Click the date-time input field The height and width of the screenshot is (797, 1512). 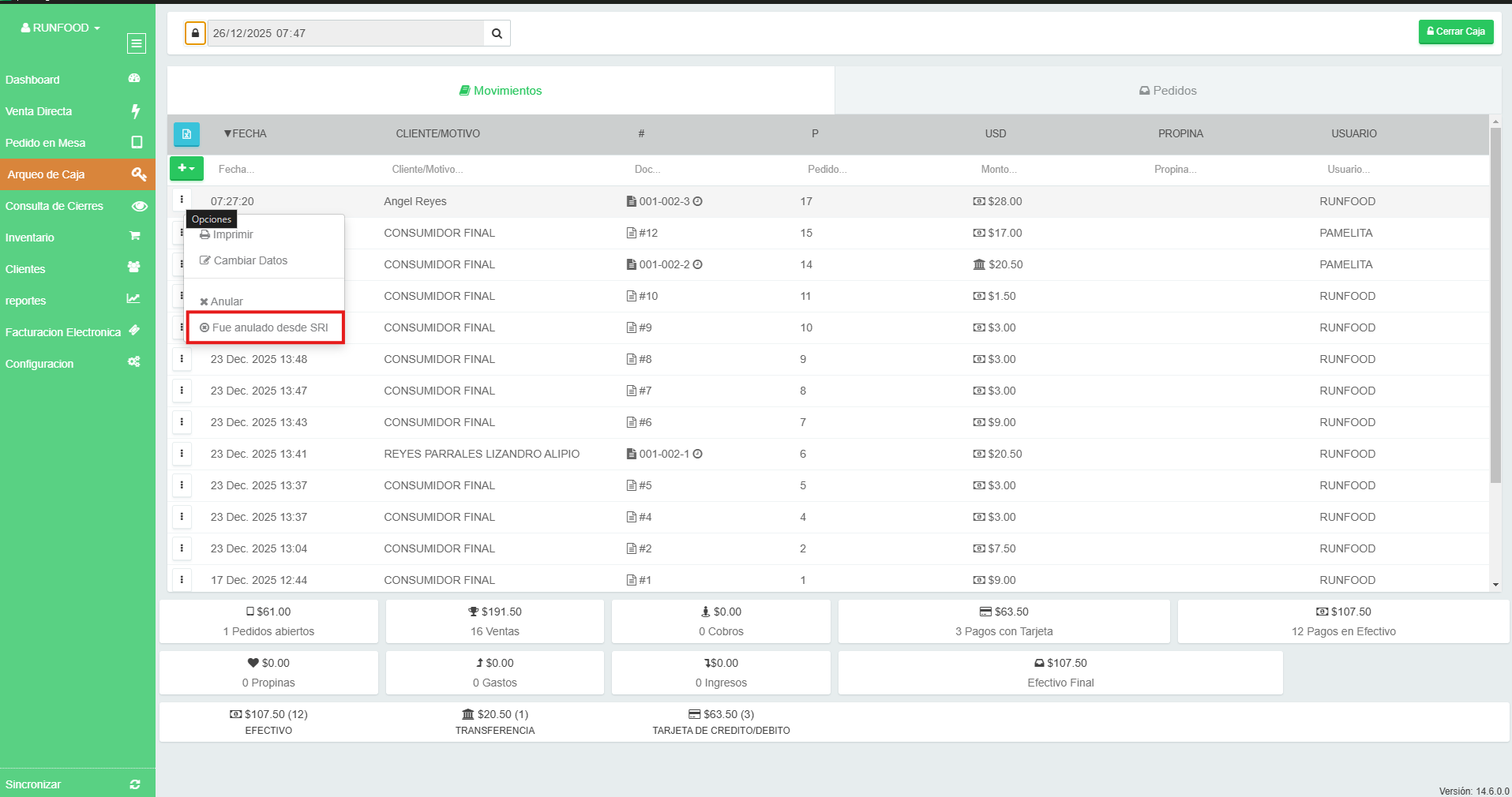pyautogui.click(x=345, y=33)
